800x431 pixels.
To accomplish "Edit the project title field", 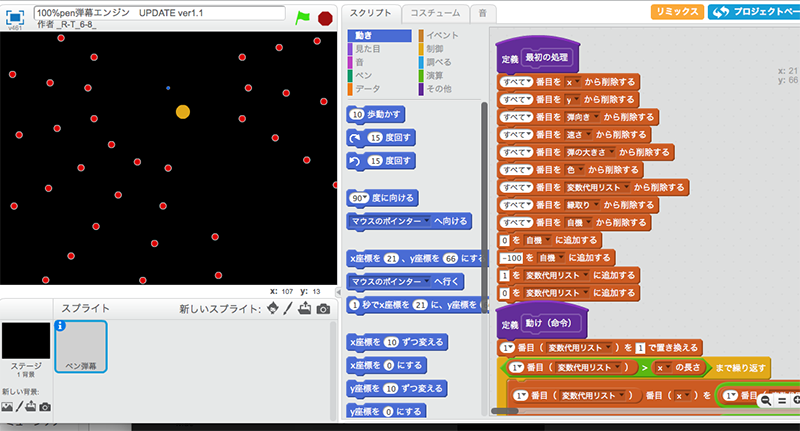I will coord(160,13).
